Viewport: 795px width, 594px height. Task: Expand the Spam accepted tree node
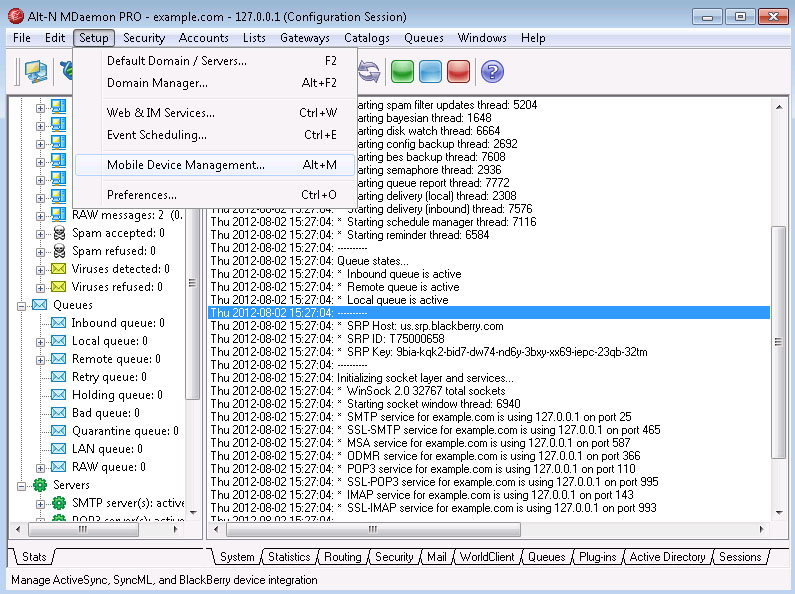click(40, 234)
